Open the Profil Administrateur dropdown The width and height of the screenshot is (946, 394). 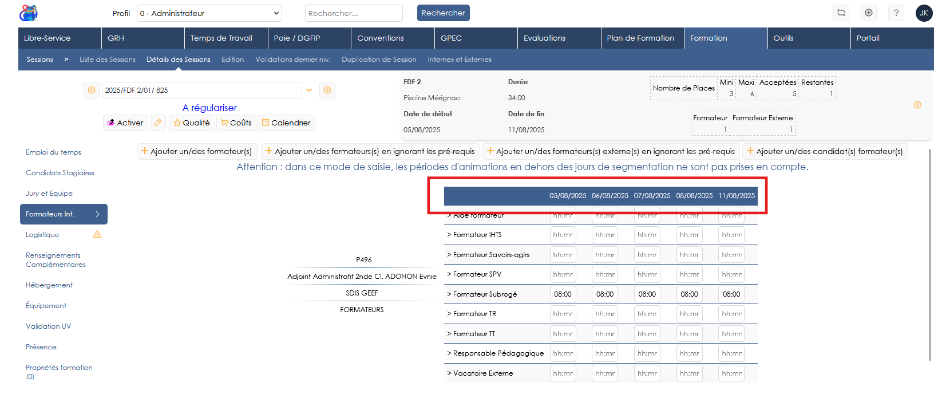(209, 13)
